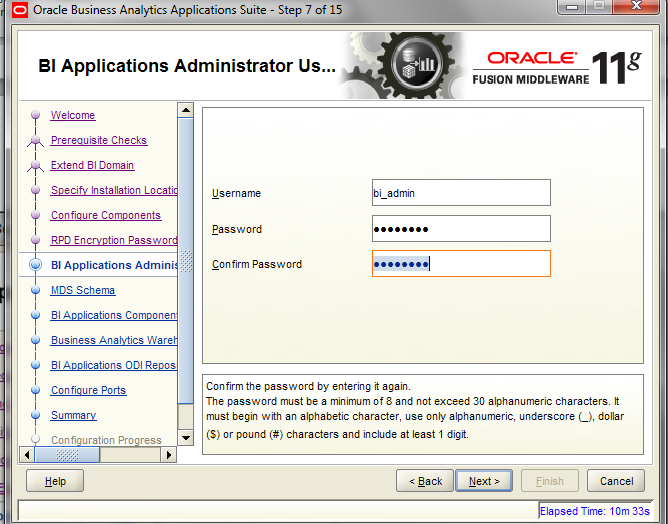Screen dimensions: 668x524
Task: Click the Configure Ports step bullet
Action: (36, 390)
